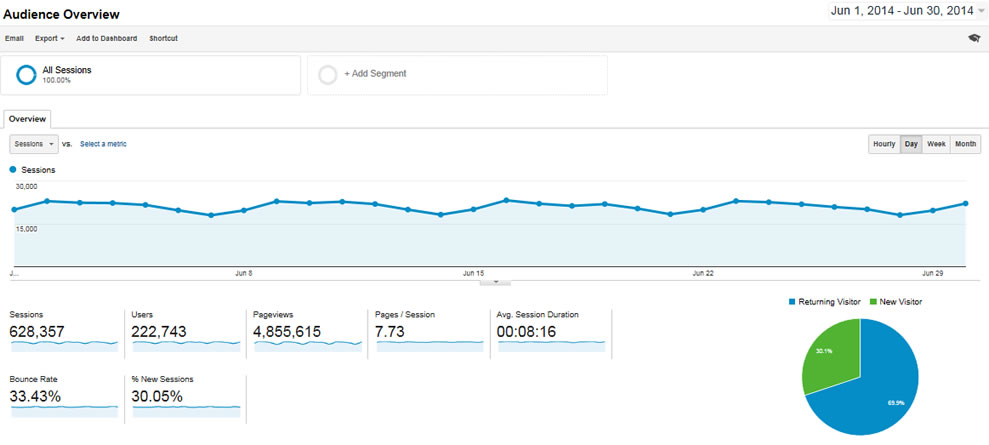The image size is (989, 445).
Task: Switch the graph to Month view
Action: (965, 144)
